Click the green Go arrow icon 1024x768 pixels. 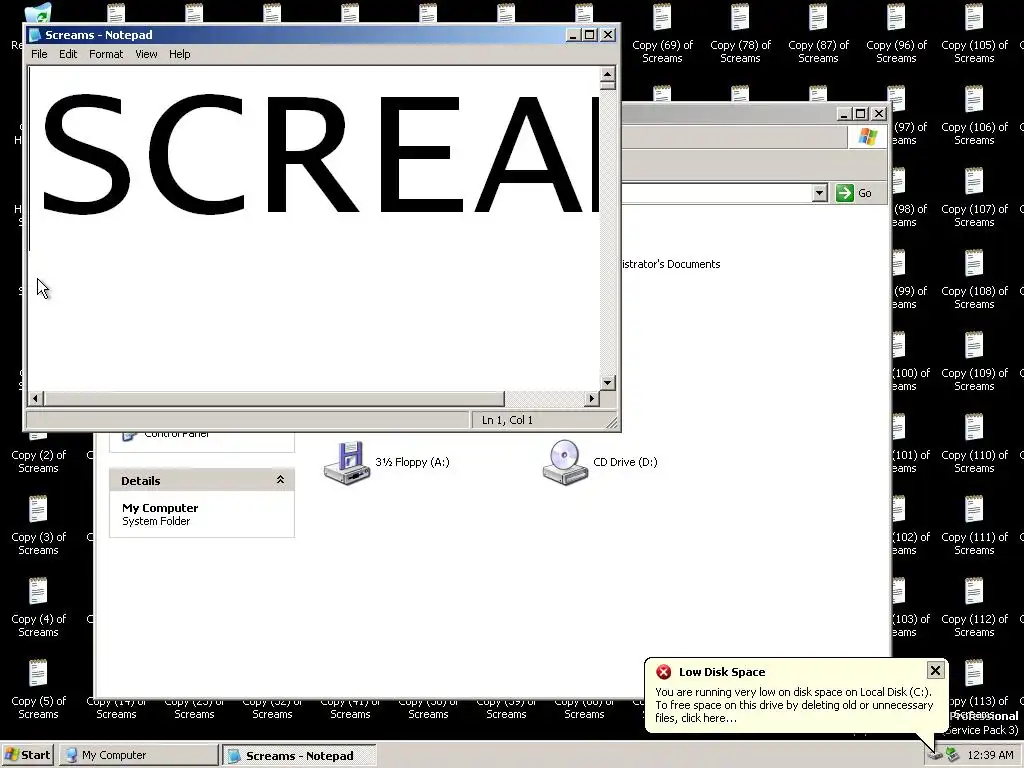[x=844, y=193]
